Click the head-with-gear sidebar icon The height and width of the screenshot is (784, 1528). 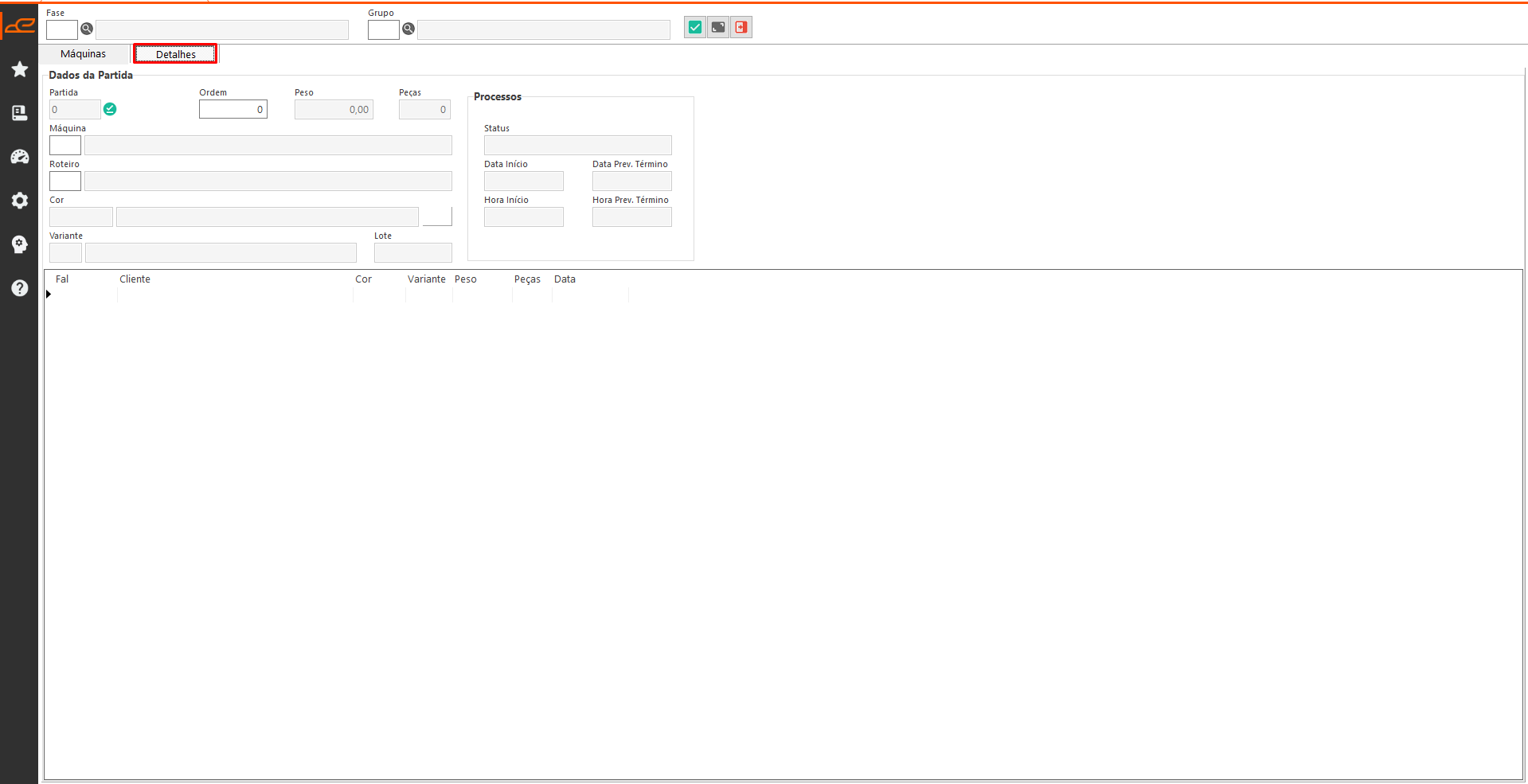point(20,244)
